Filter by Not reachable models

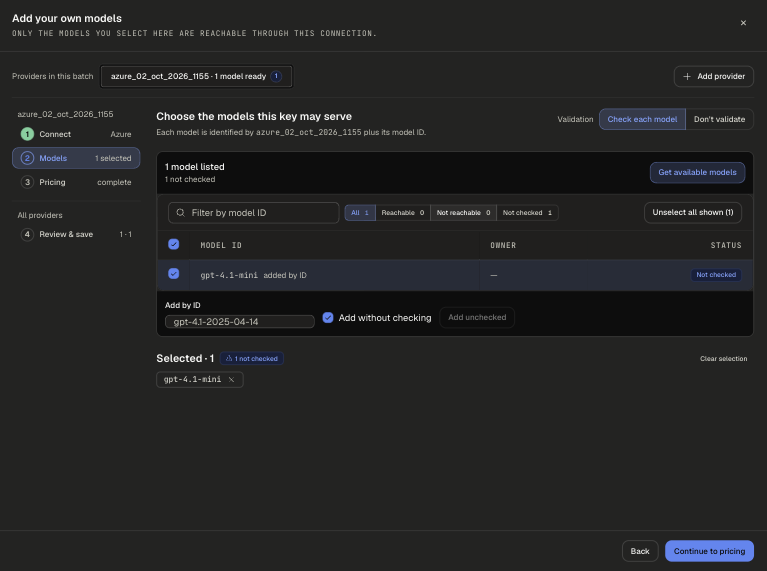click(463, 213)
